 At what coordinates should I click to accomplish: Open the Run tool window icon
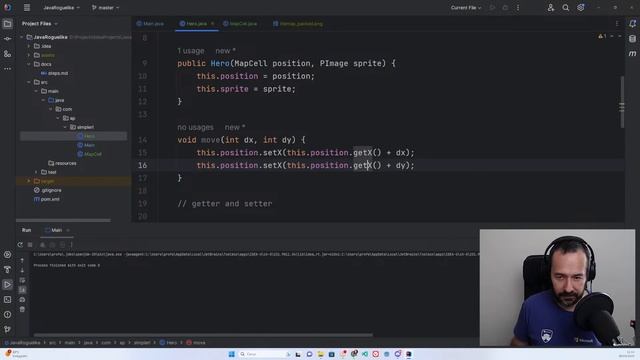pyautogui.click(x=7, y=284)
